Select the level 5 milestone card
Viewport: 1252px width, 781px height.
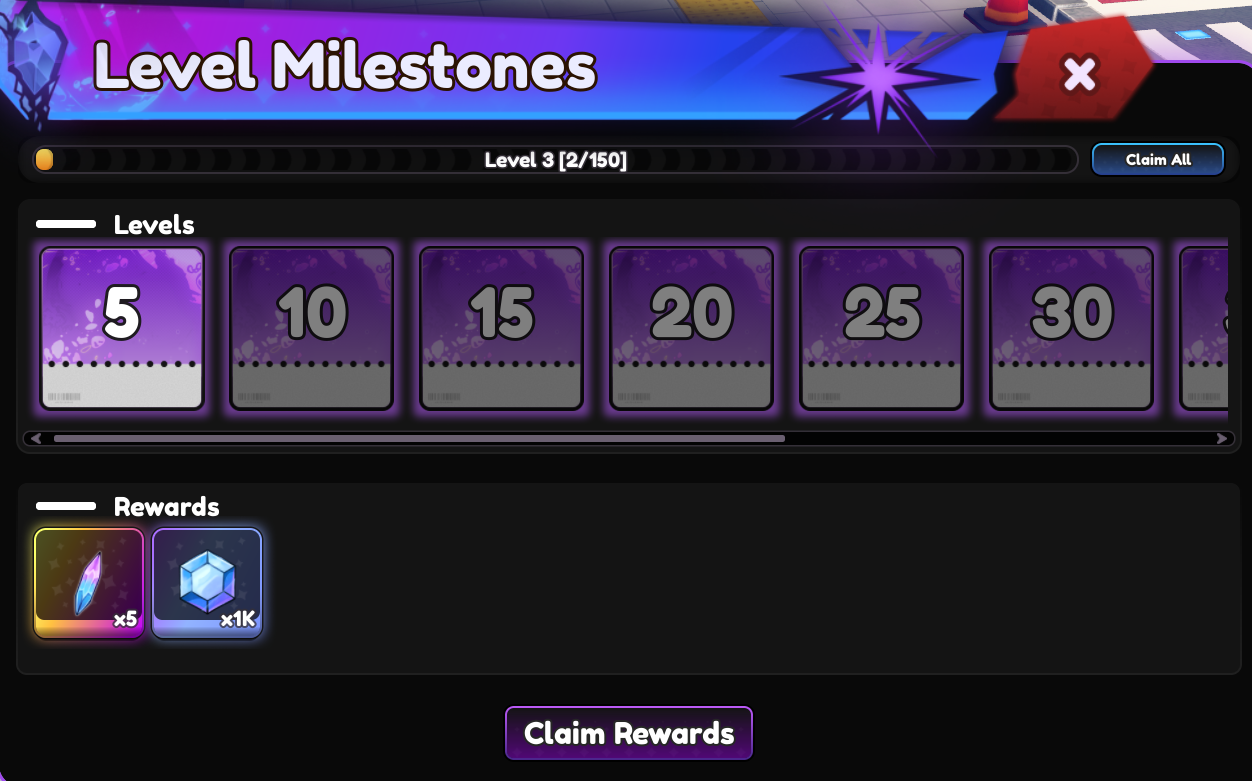coord(122,329)
